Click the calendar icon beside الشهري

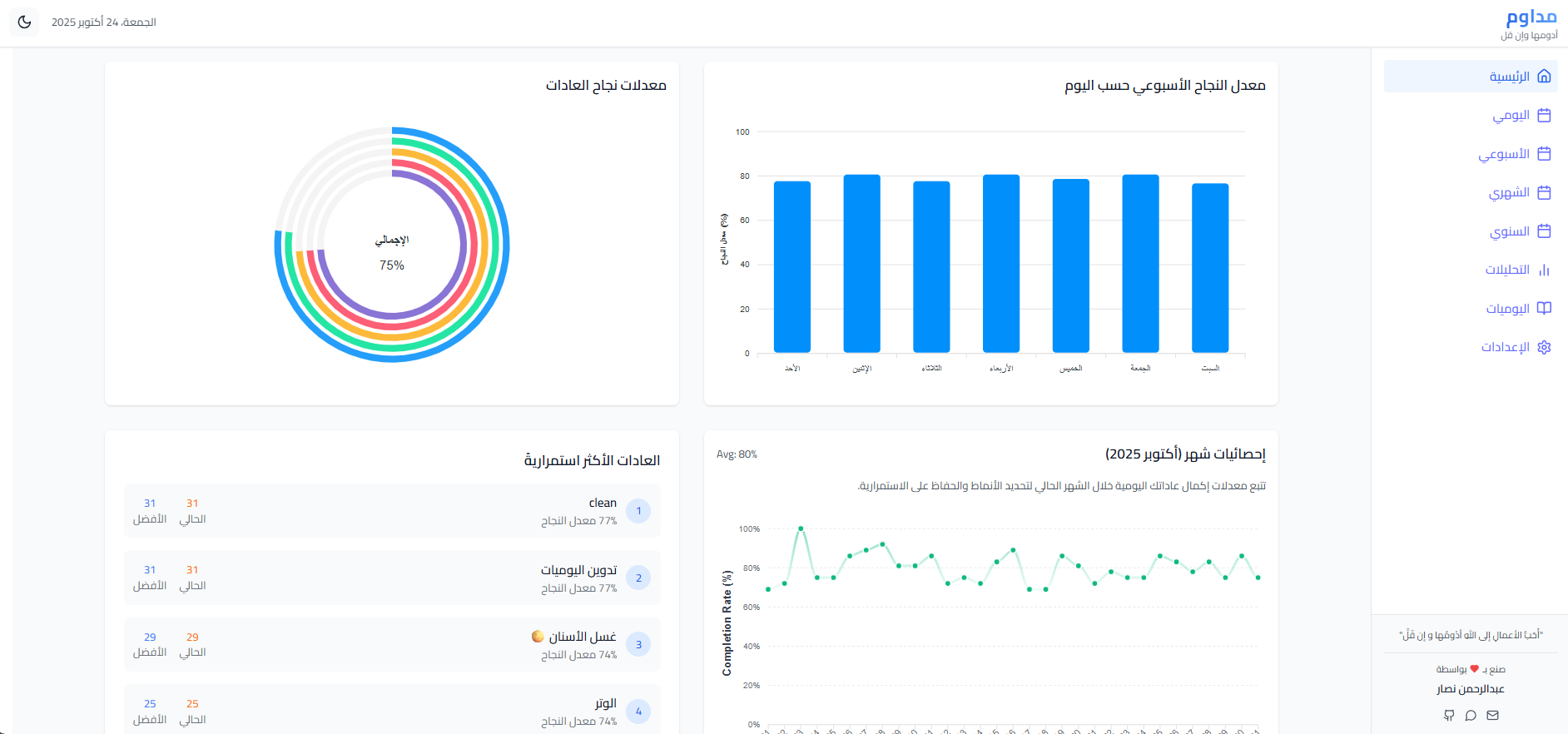[x=1544, y=192]
